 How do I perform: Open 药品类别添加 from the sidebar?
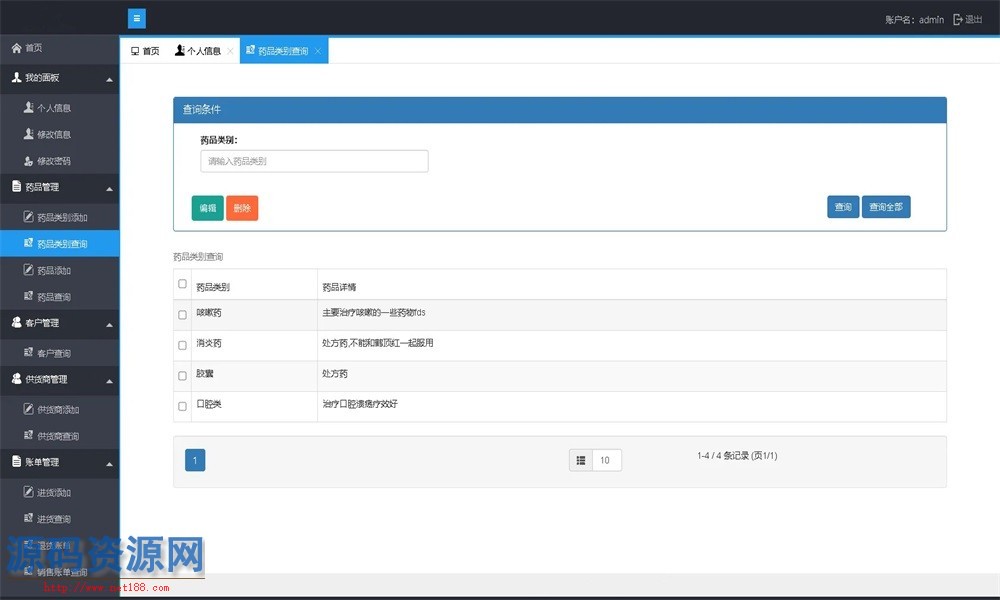(x=61, y=217)
